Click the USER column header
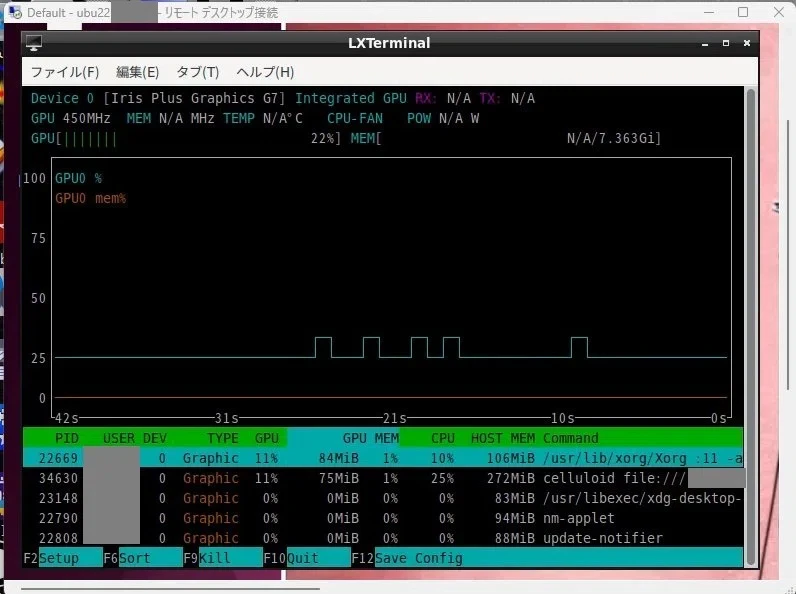 point(119,438)
